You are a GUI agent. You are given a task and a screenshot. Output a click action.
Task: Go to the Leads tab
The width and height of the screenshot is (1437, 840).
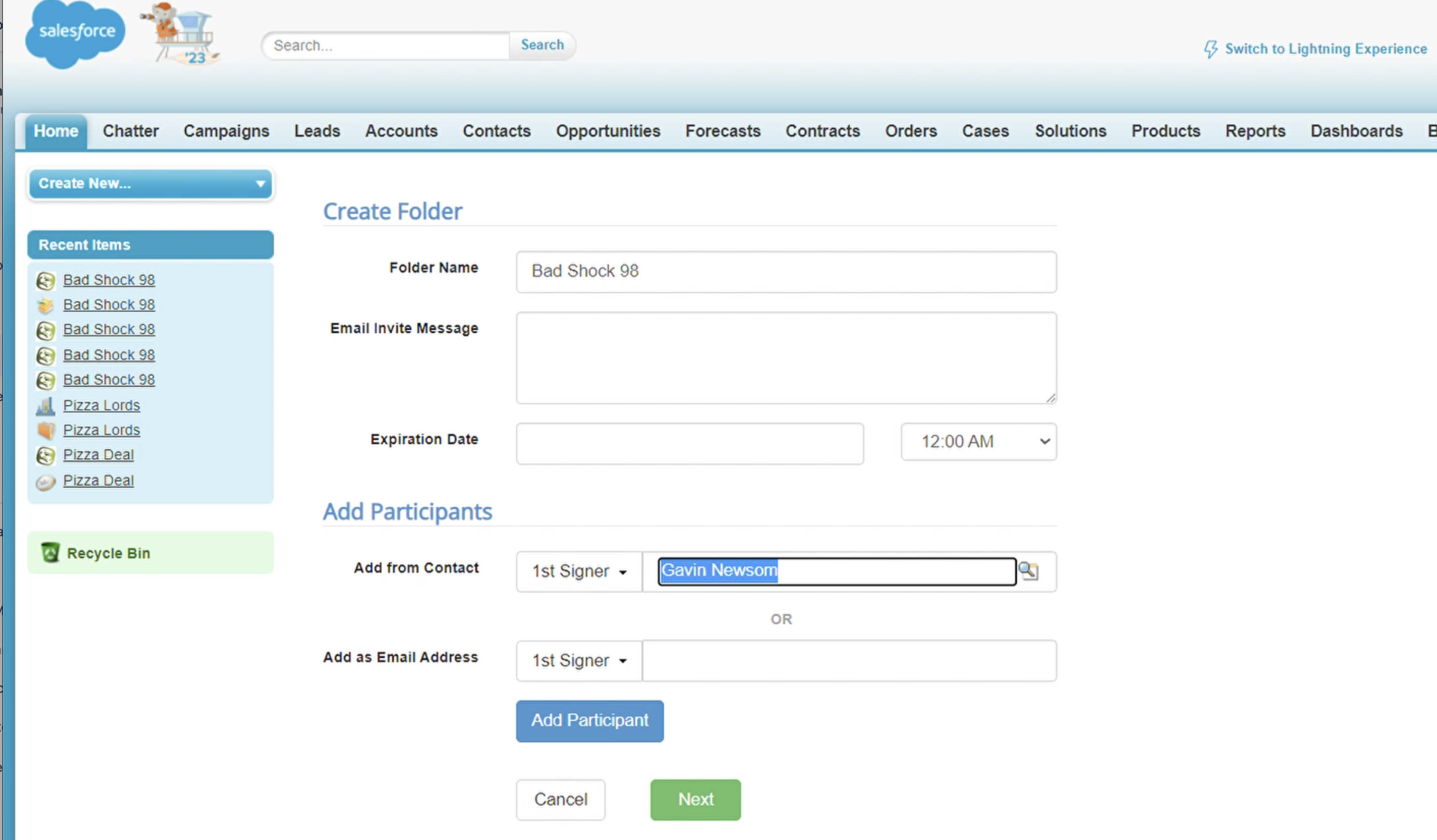click(x=317, y=131)
